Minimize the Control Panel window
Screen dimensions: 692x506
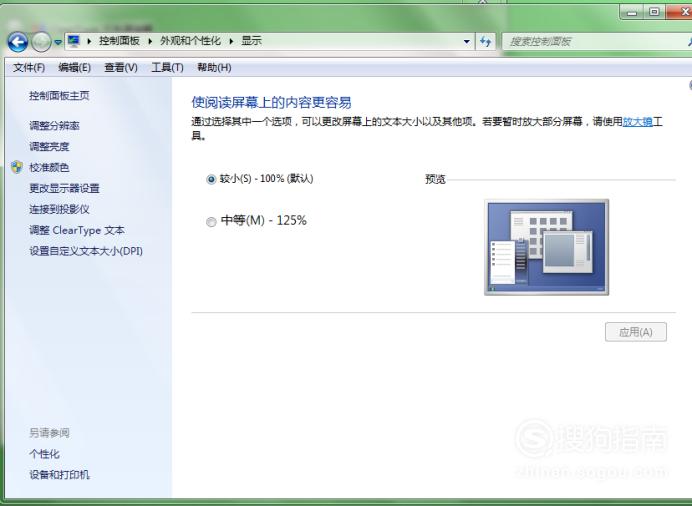coord(632,12)
